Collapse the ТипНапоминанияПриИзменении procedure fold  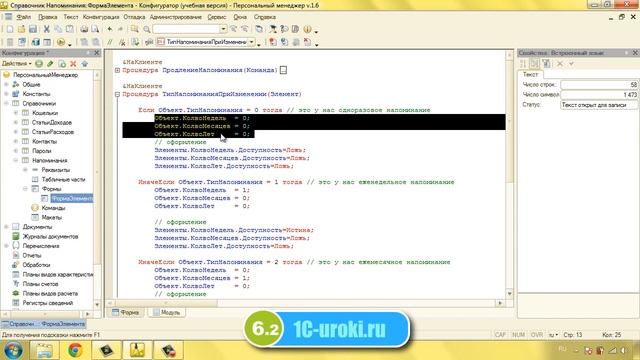(x=118, y=94)
